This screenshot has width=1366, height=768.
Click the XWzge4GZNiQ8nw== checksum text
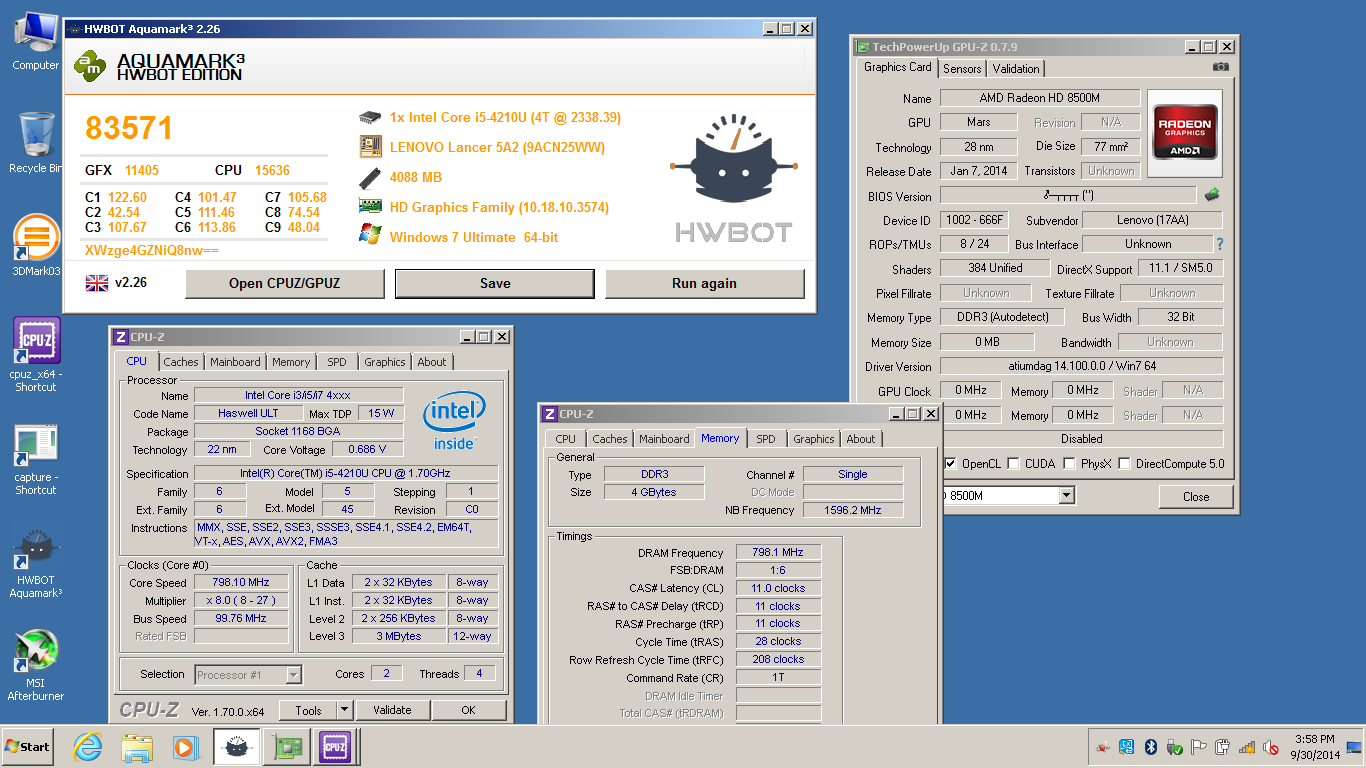(x=151, y=250)
